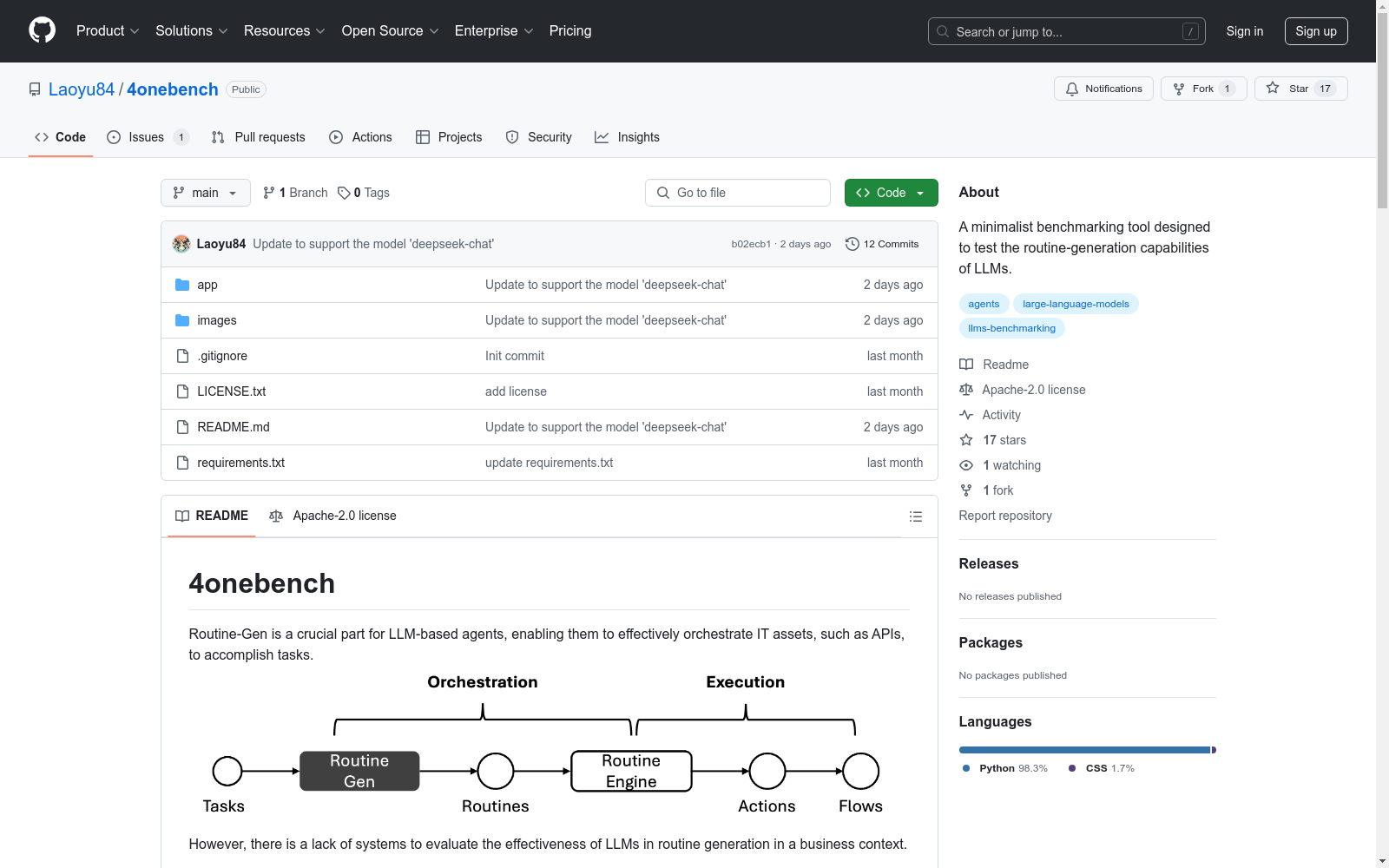Click the fork icon beside 1 fork
Image resolution: width=1389 pixels, height=868 pixels.
(966, 490)
